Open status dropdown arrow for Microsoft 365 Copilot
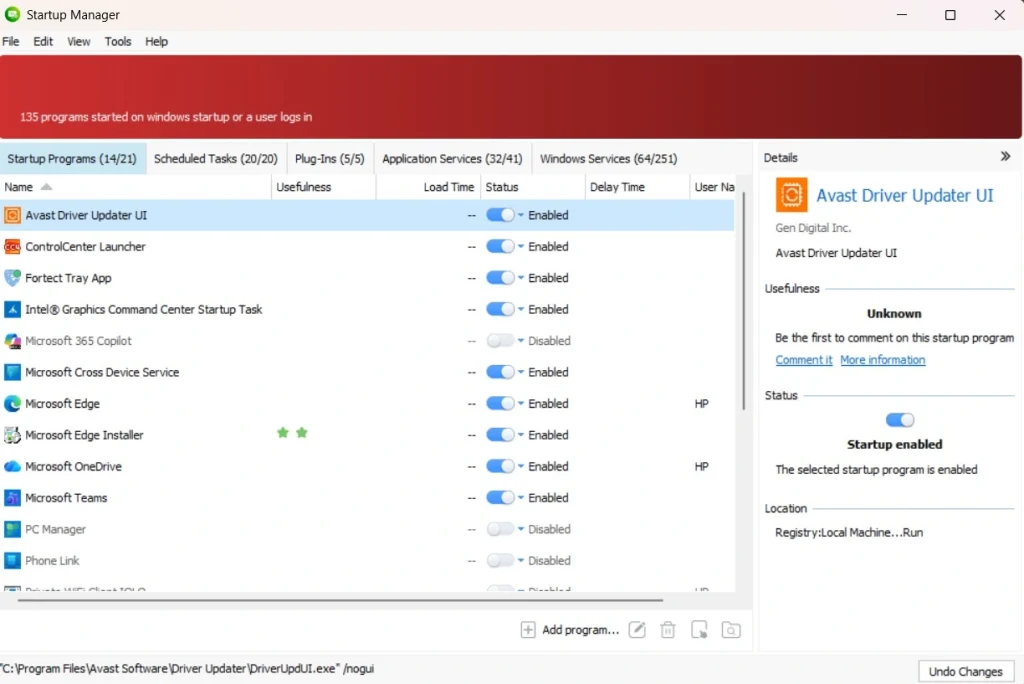The width and height of the screenshot is (1024, 684). click(520, 340)
